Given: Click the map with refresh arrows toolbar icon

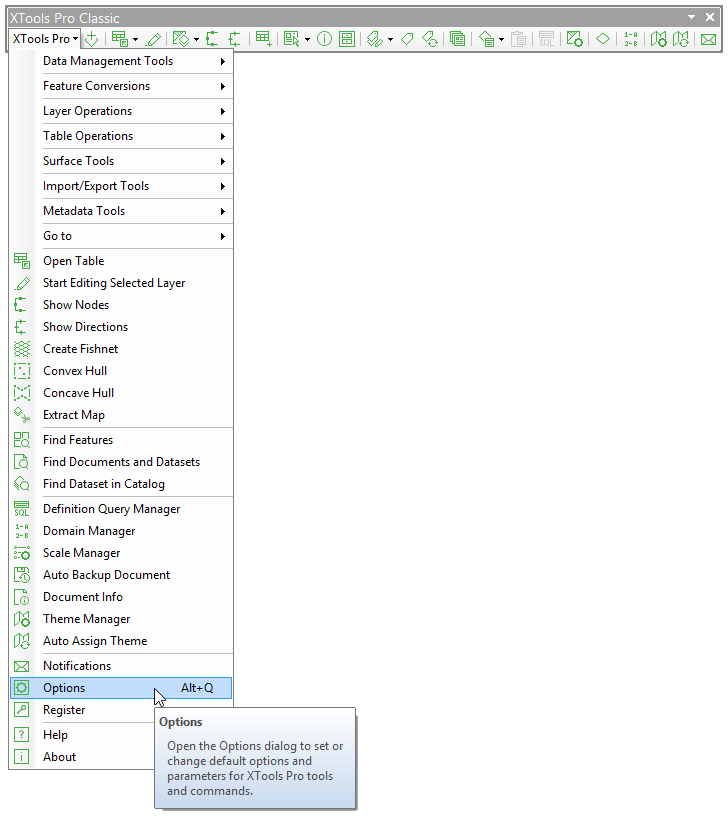Looking at the screenshot, I should 681,39.
